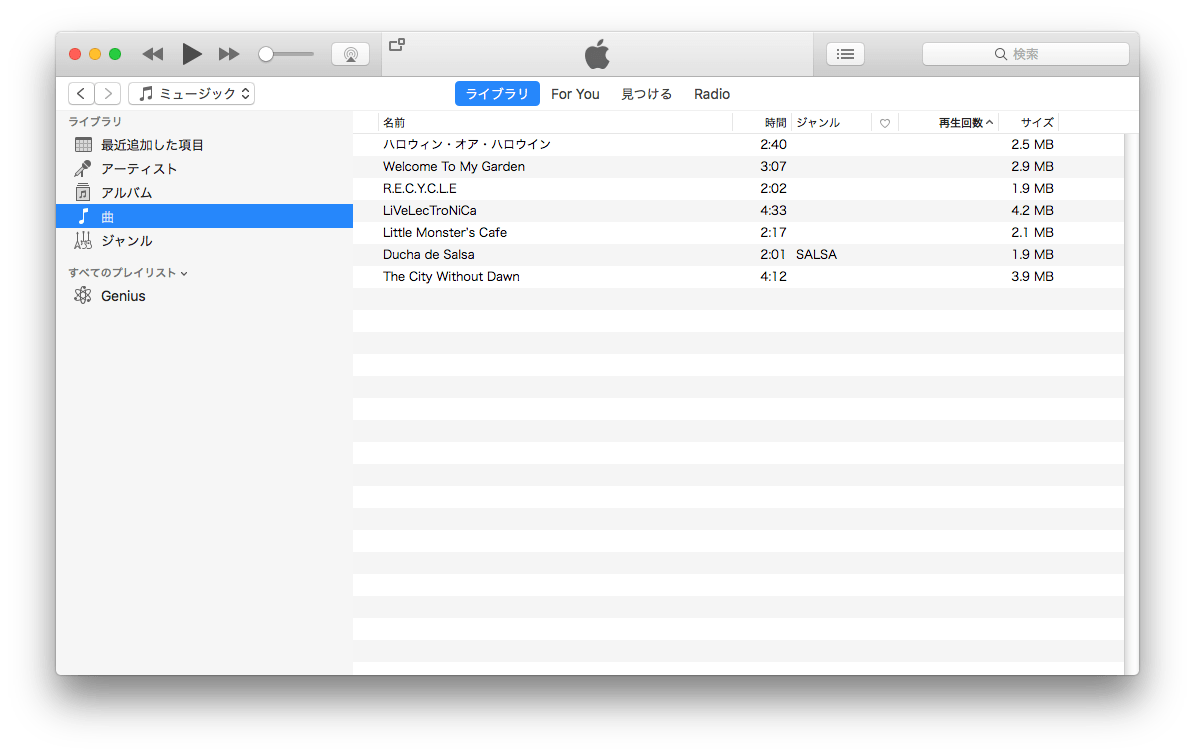
Task: Select song Little Monster's Cafe
Action: click(x=444, y=233)
